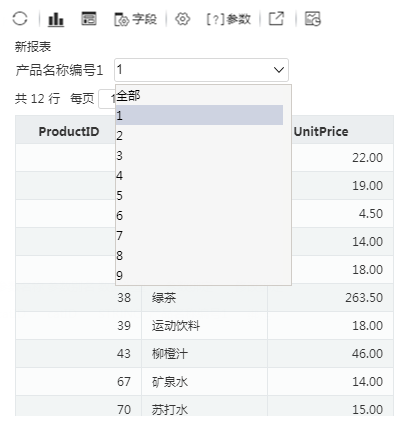Click the 苏打水 product name cell

click(204, 407)
